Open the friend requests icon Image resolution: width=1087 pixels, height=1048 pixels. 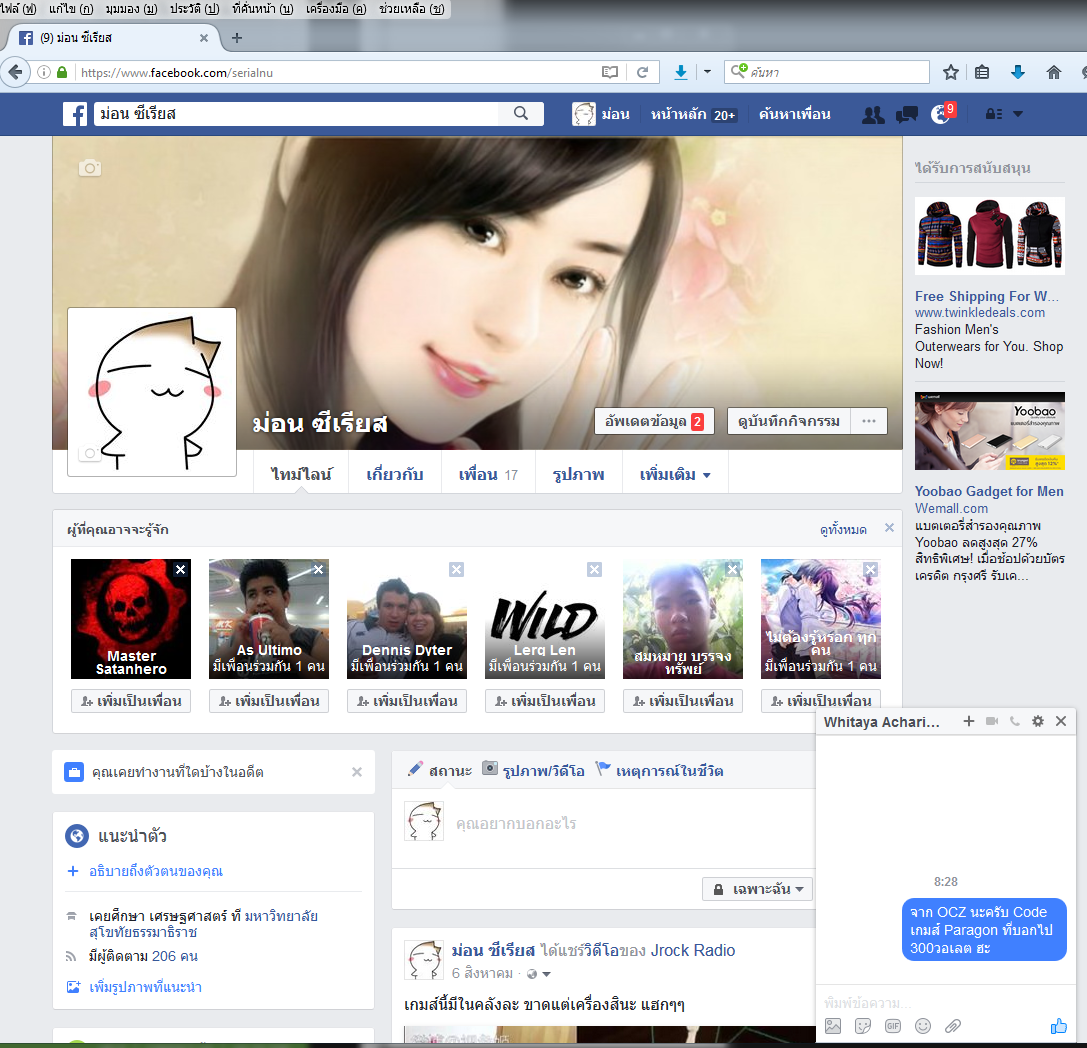[x=873, y=114]
